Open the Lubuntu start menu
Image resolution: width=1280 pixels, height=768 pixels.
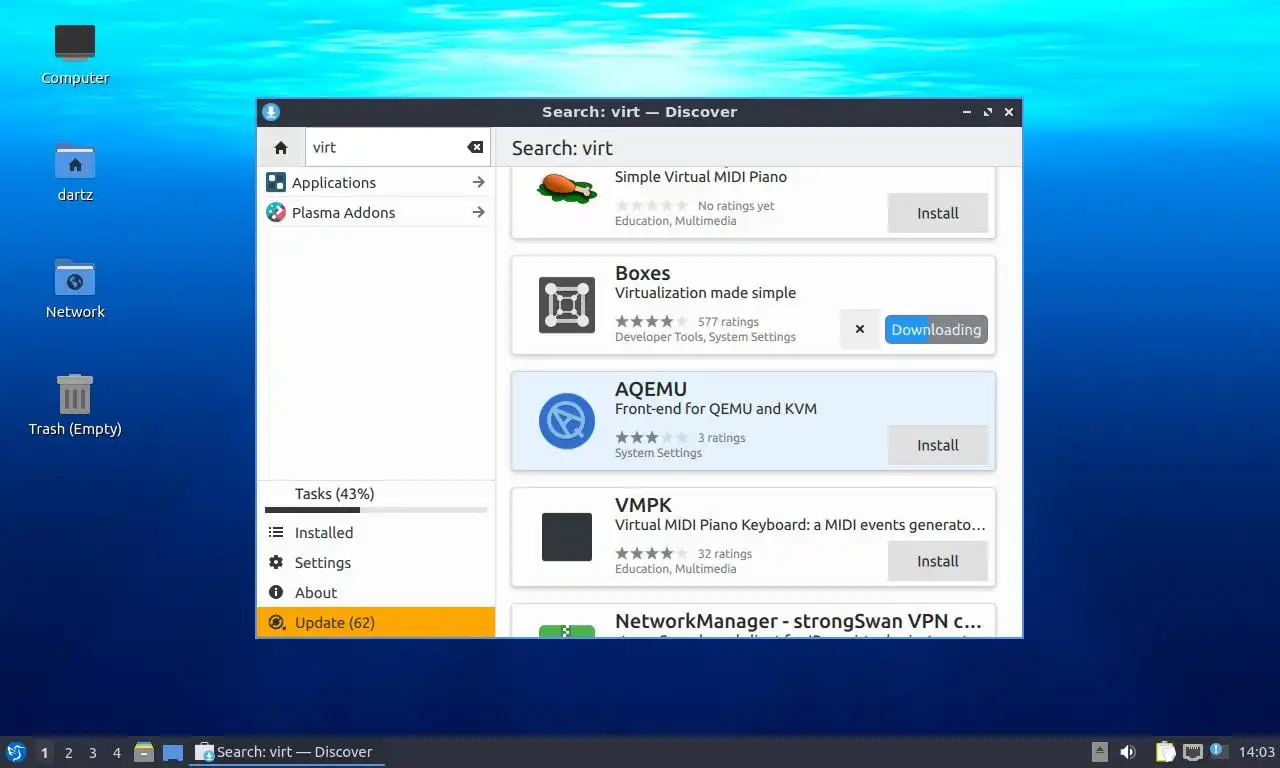[15, 752]
